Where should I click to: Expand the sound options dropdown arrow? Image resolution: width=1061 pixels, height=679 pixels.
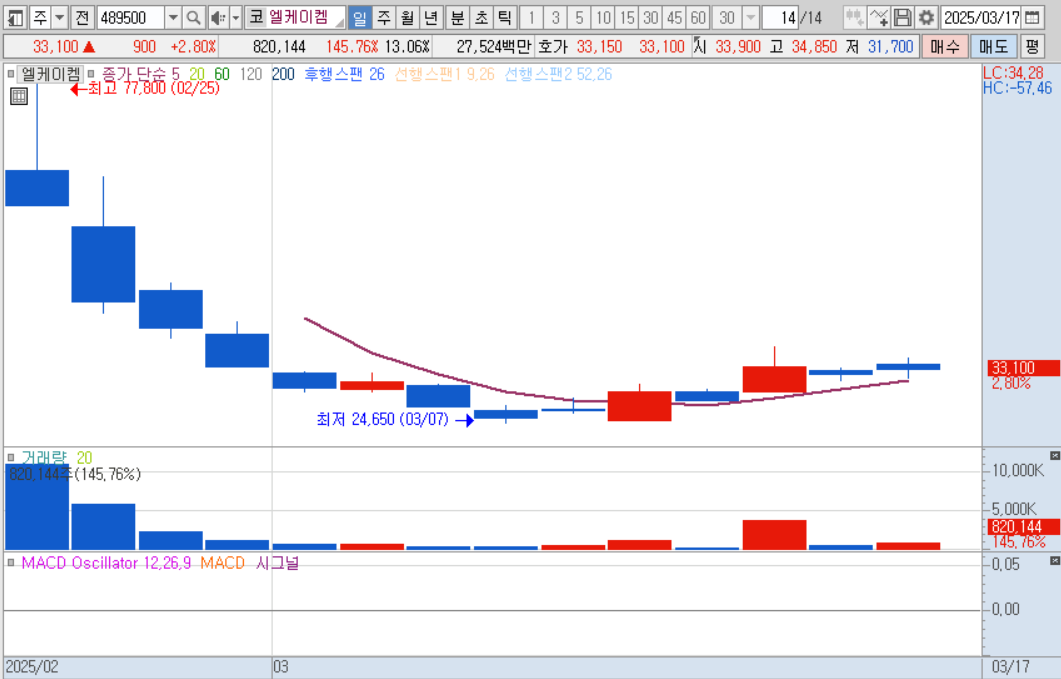coord(235,18)
